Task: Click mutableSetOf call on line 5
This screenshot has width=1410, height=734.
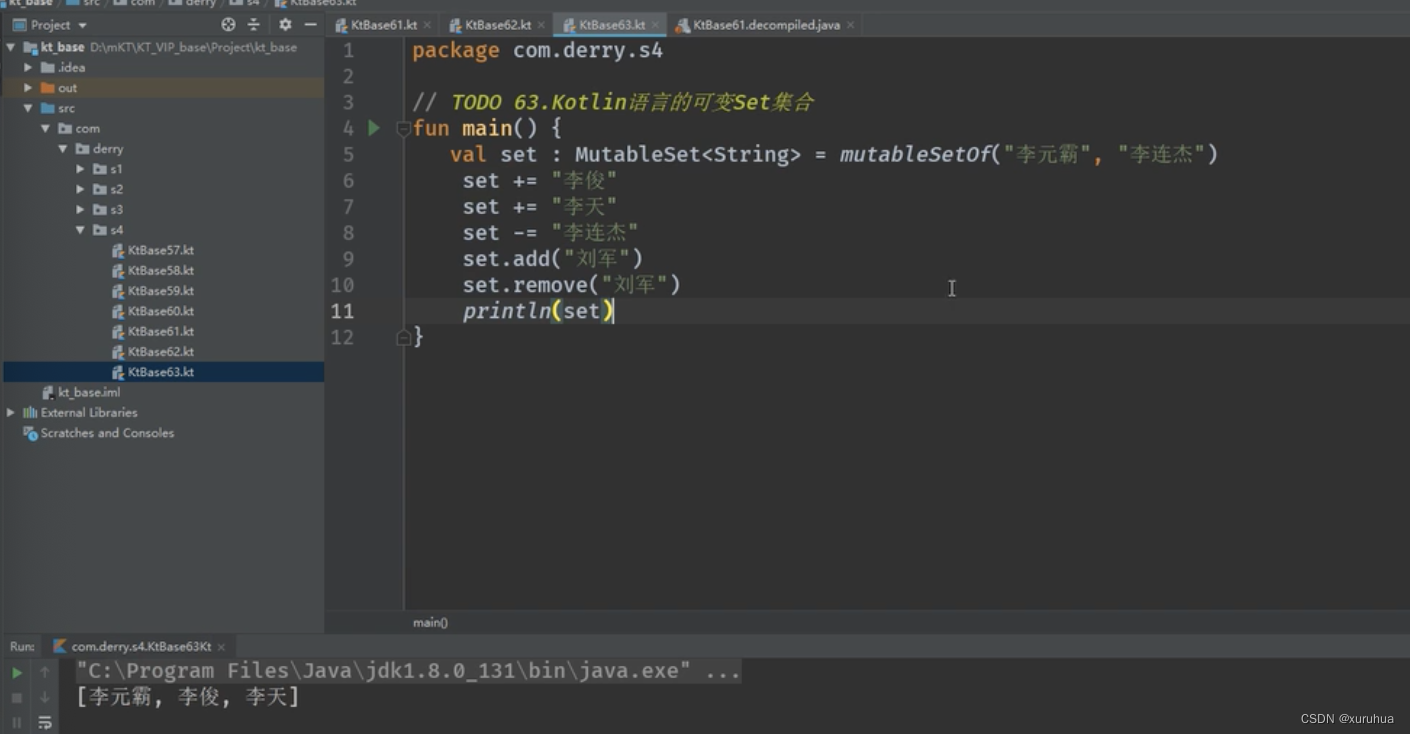Action: [917, 154]
